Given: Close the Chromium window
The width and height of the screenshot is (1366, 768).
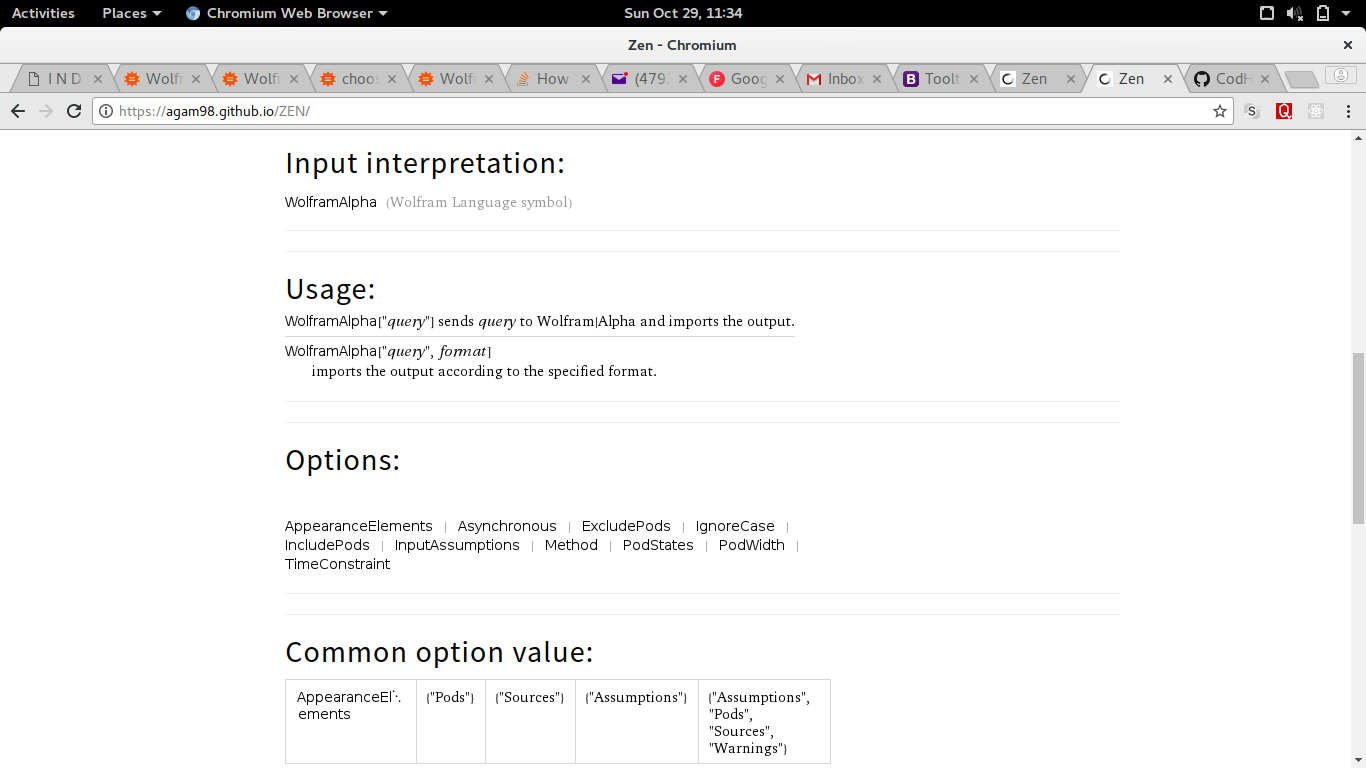Looking at the screenshot, I should [x=1347, y=45].
